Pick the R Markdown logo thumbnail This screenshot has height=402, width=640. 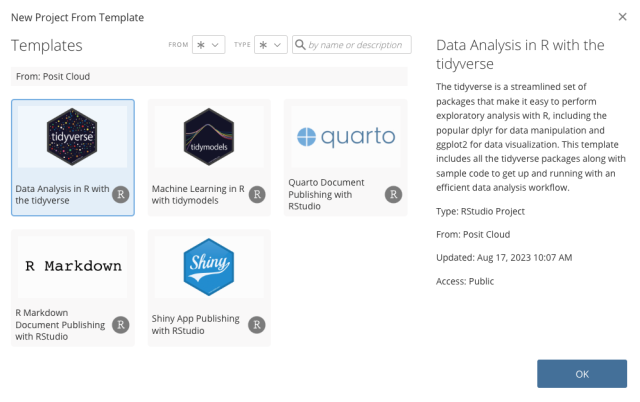(x=73, y=266)
